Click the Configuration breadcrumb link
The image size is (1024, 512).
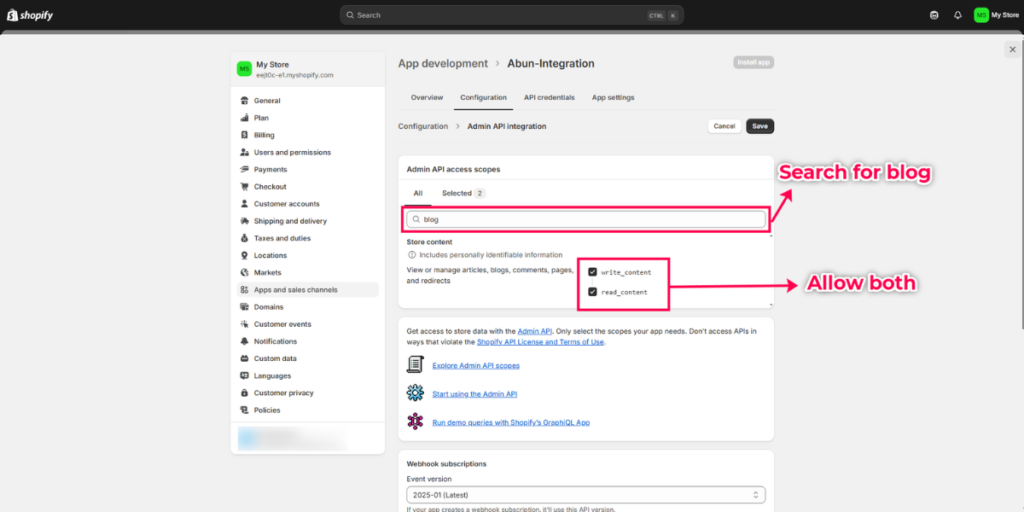pos(423,126)
